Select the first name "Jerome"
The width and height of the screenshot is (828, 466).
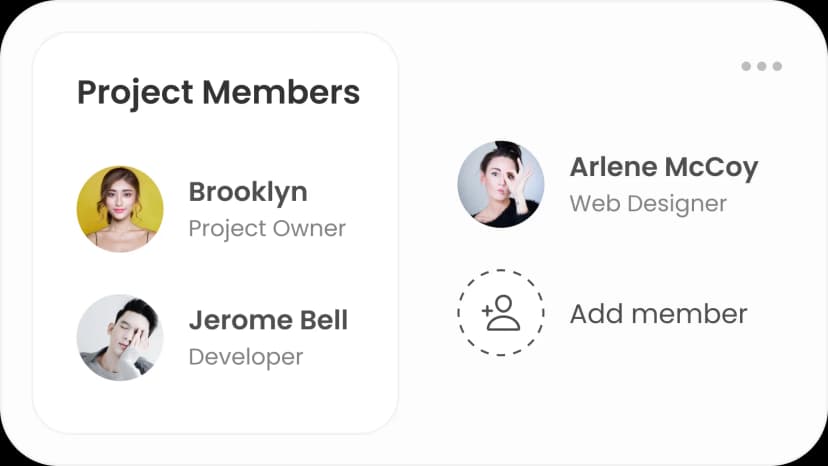(x=231, y=320)
